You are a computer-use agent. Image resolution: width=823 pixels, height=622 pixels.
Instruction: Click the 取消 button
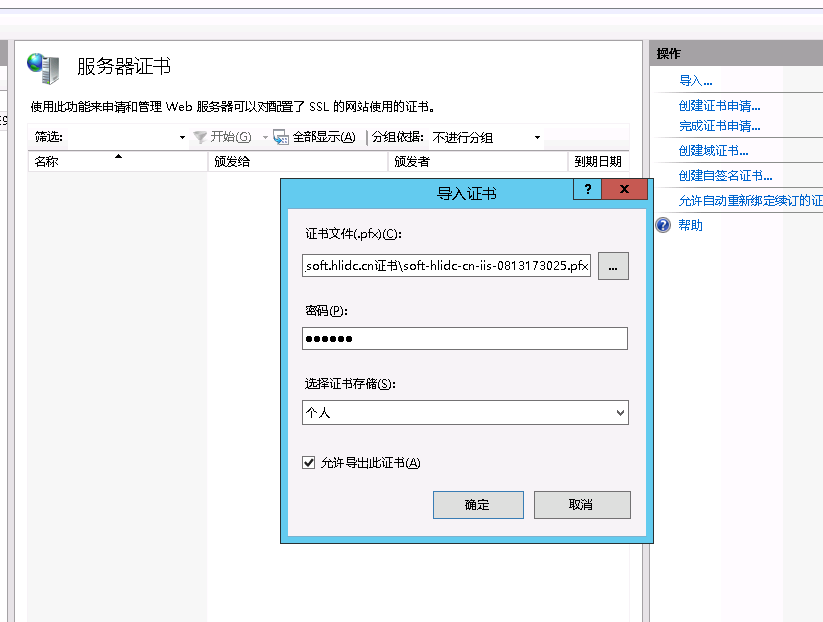[581, 505]
